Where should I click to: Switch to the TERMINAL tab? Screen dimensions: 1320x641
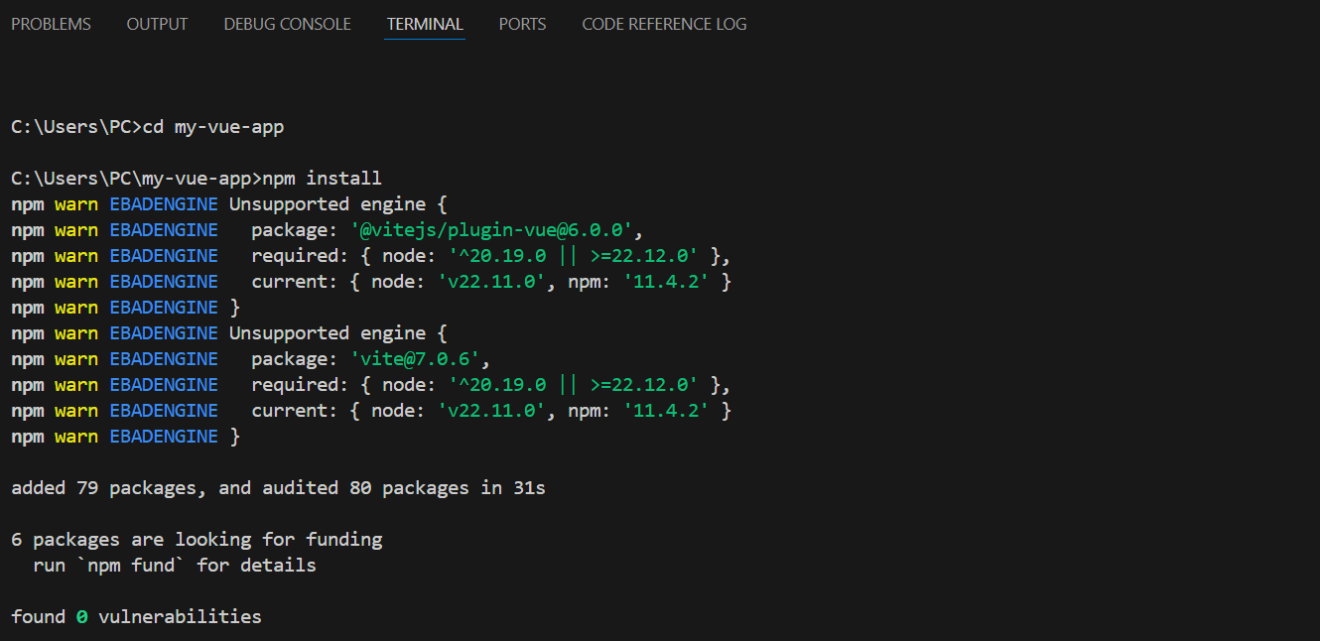tap(425, 23)
